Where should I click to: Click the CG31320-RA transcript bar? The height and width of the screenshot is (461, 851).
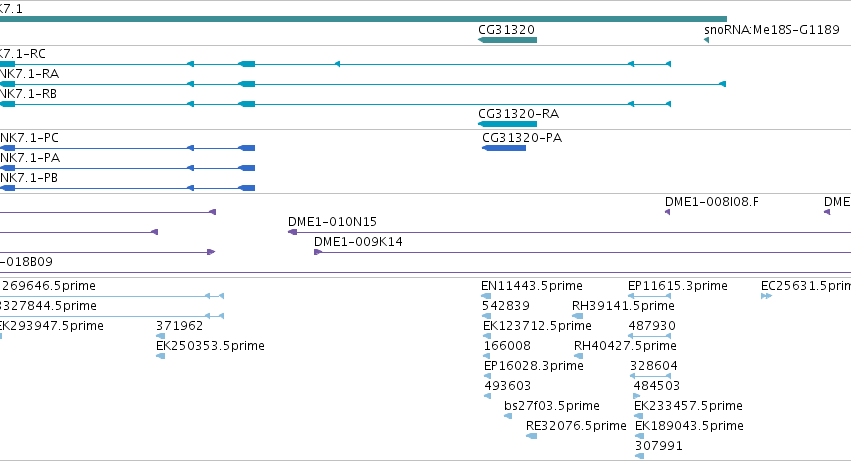coord(507,124)
